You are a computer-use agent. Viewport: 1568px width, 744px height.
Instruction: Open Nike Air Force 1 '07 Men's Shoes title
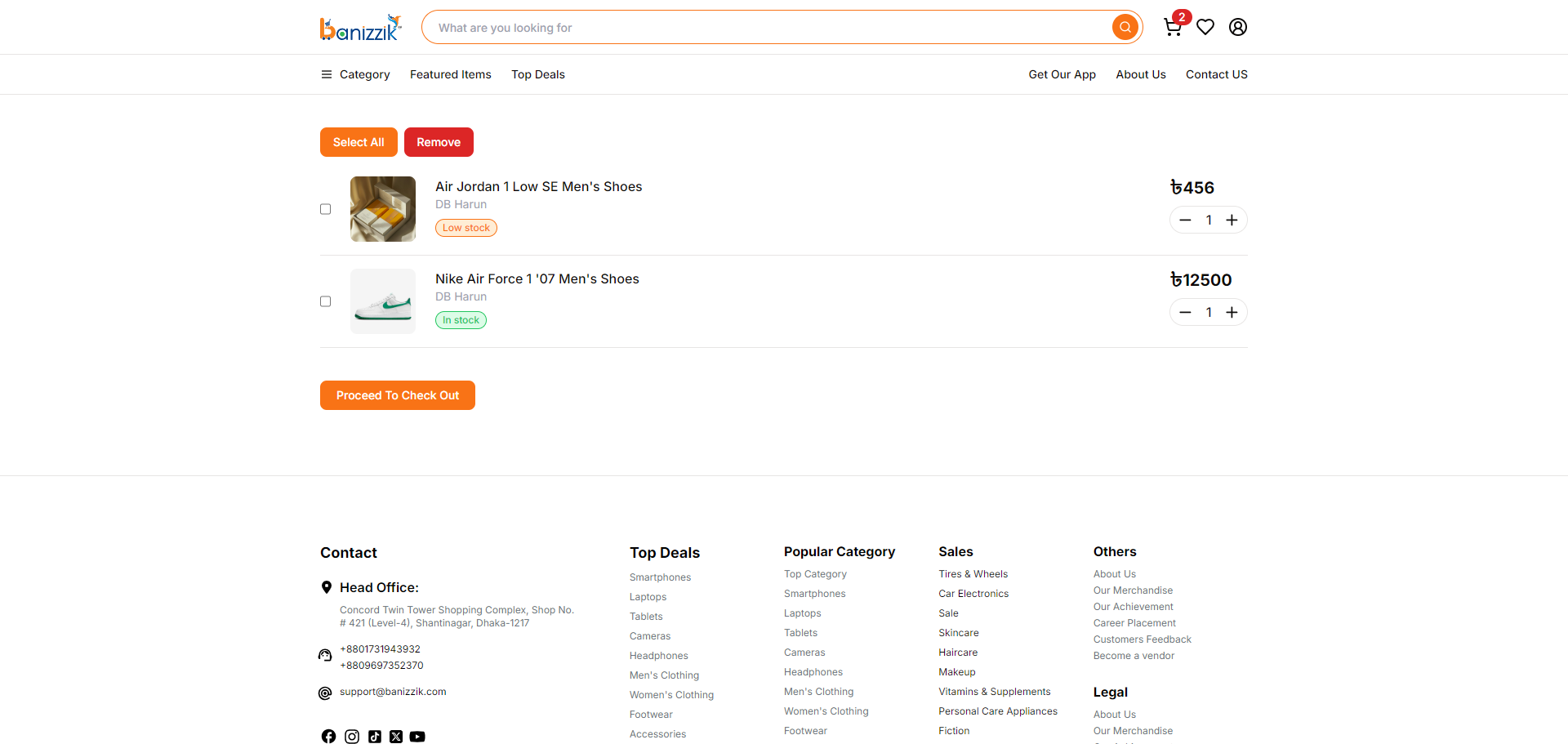coord(537,278)
